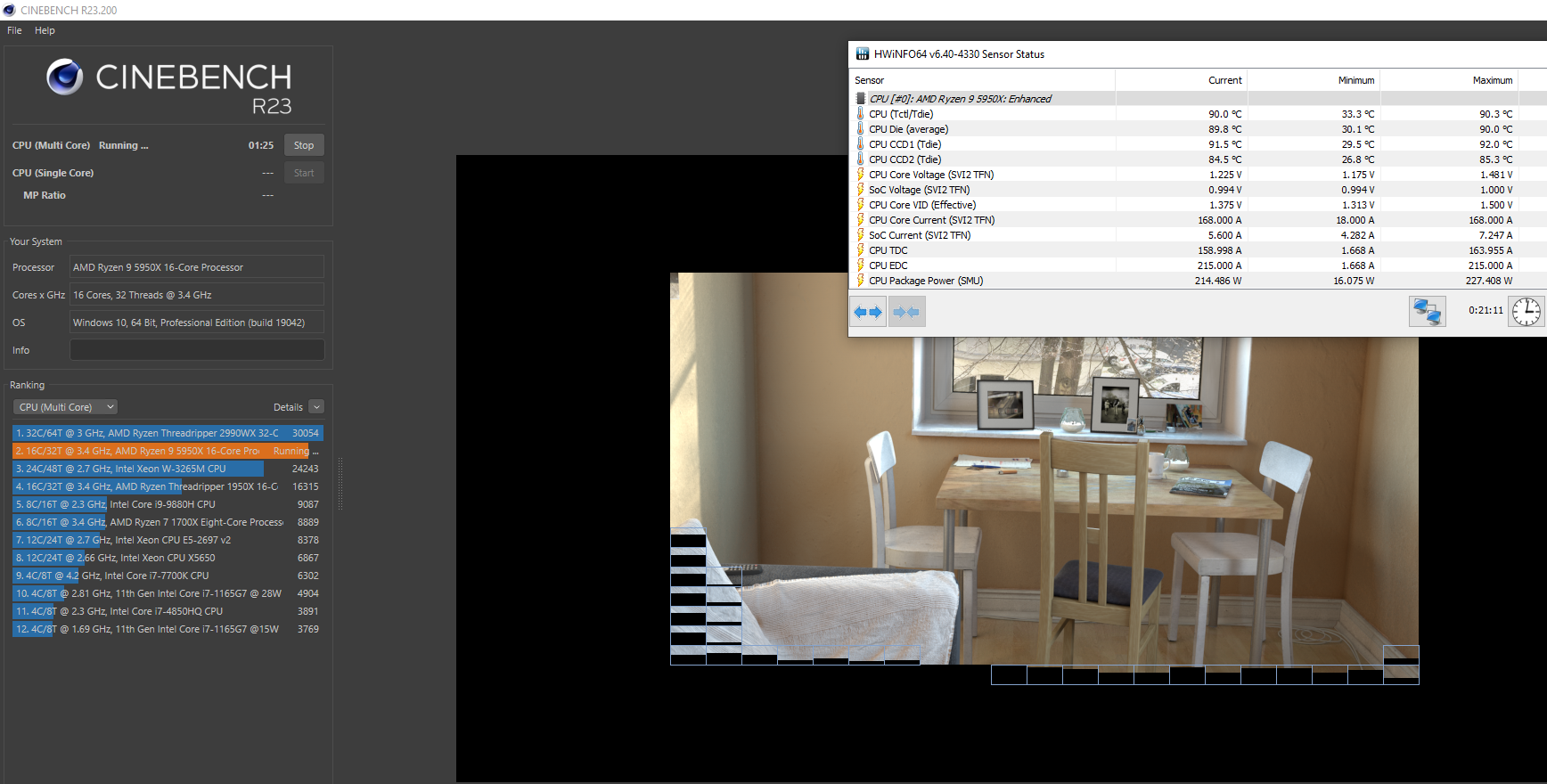The height and width of the screenshot is (784, 1547).
Task: Select the CPU TDC sensor row label
Action: point(888,250)
